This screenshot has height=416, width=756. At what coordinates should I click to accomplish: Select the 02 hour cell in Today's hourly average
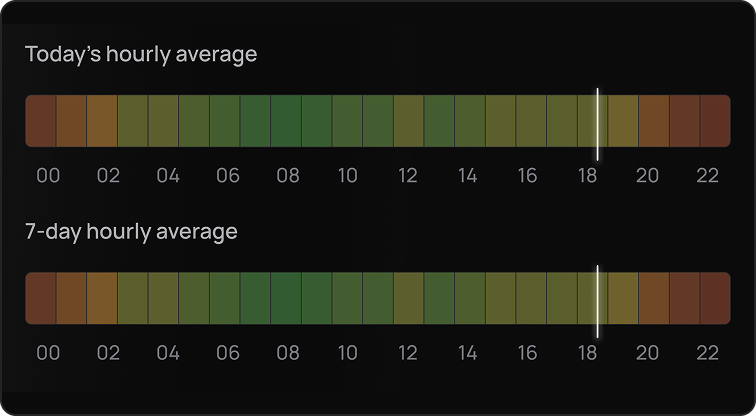click(x=102, y=121)
